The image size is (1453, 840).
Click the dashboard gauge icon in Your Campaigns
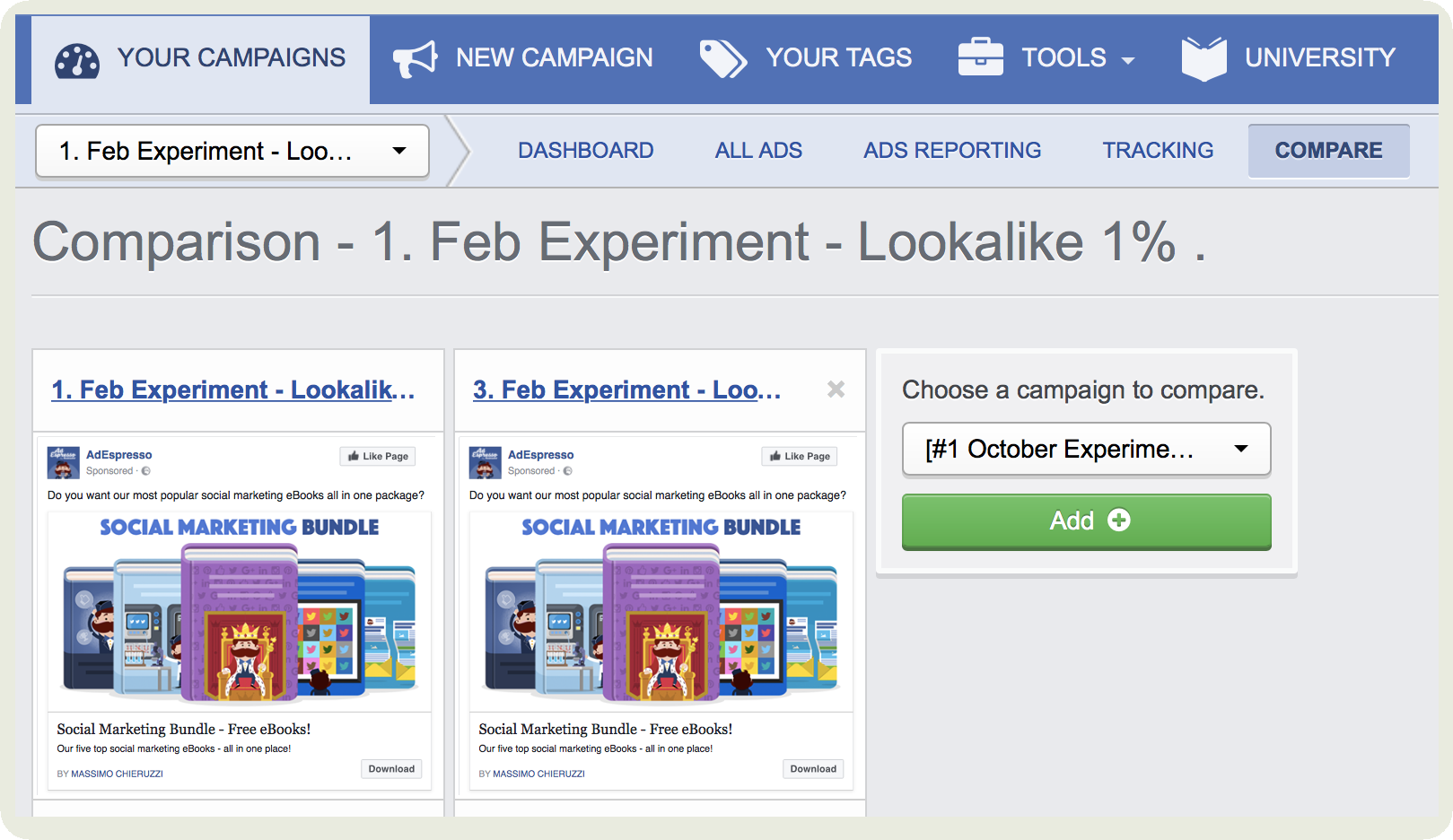tap(77, 60)
